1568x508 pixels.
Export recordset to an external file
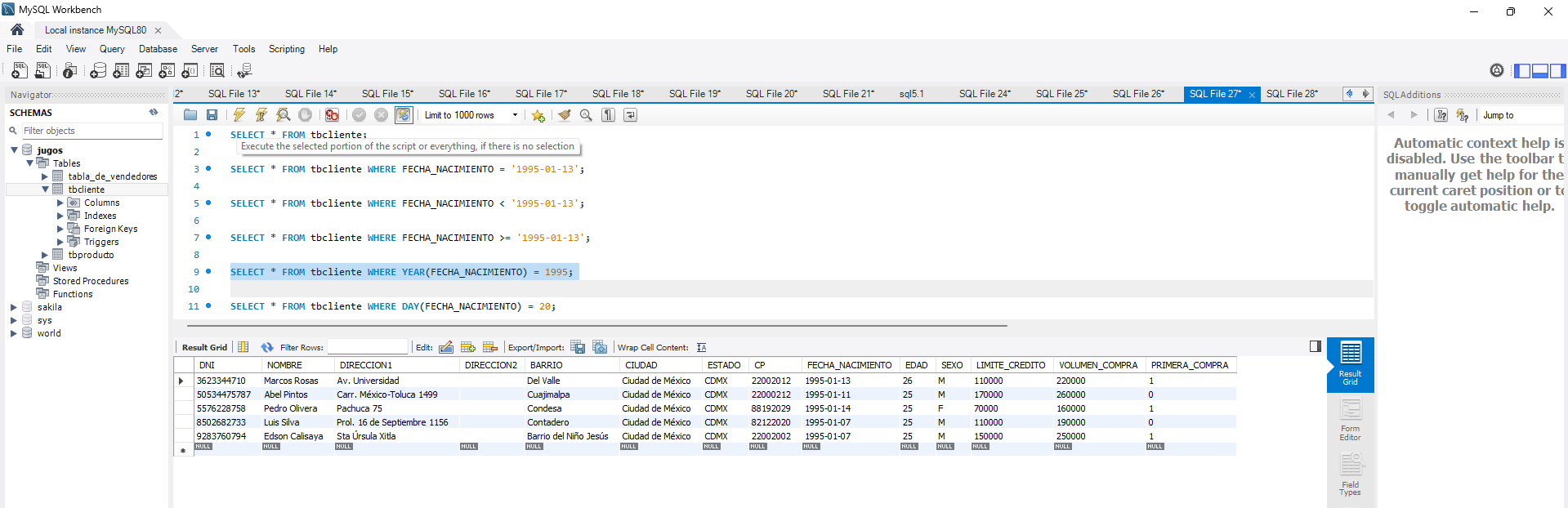click(578, 347)
